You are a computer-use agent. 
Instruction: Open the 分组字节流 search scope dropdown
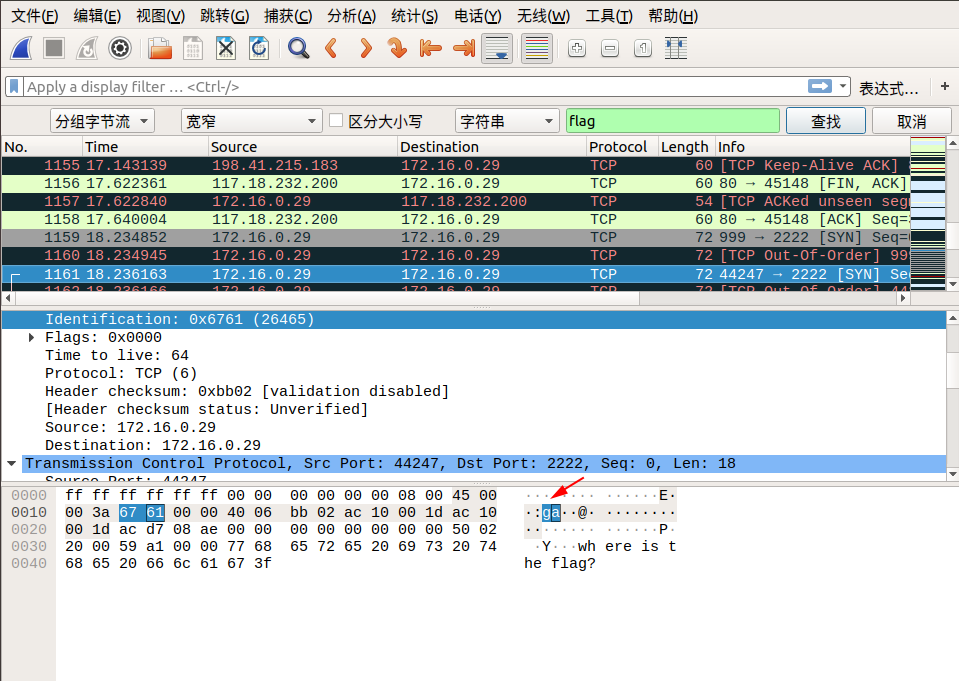(103, 121)
